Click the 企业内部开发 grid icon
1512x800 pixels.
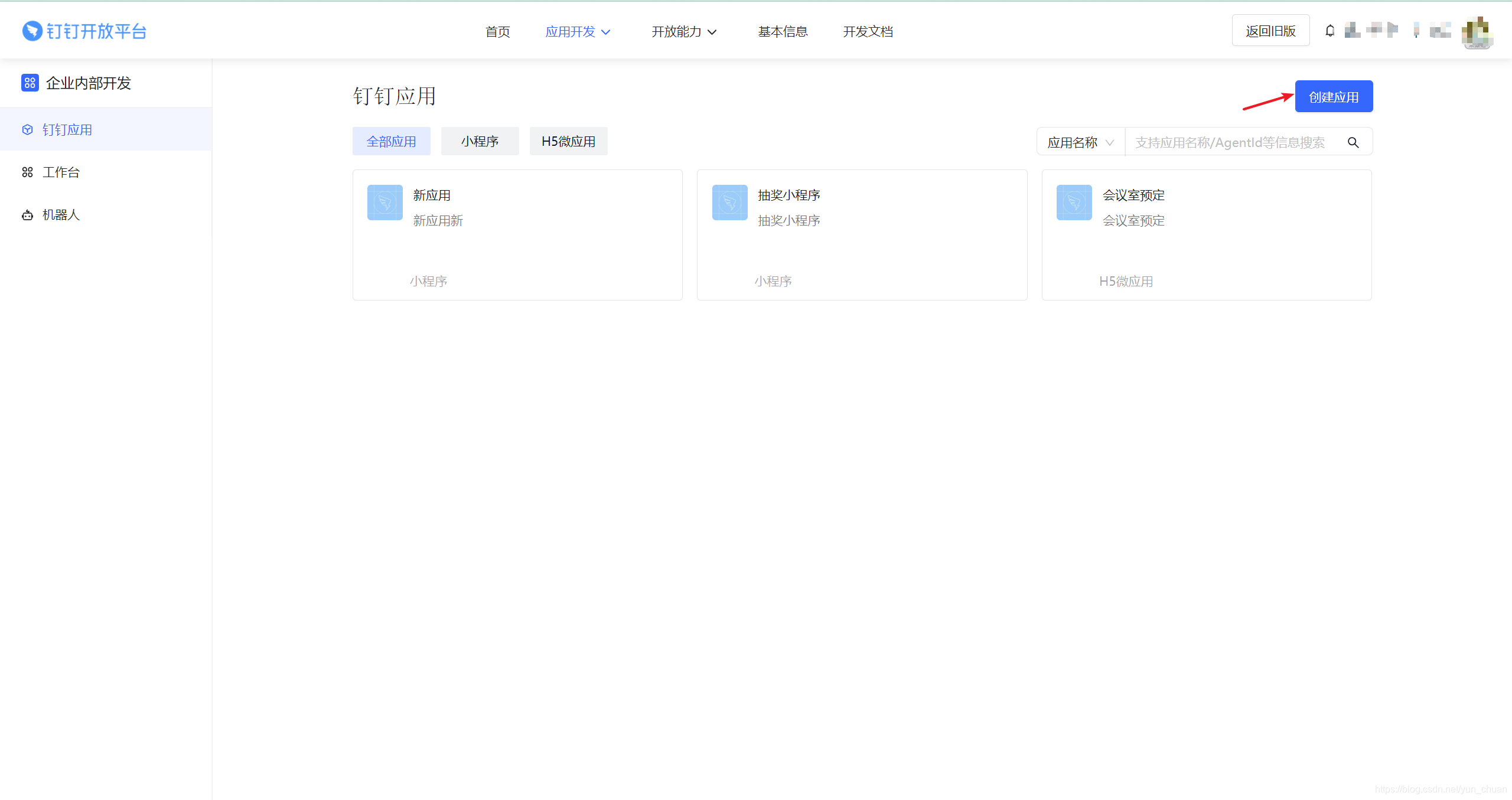(30, 83)
